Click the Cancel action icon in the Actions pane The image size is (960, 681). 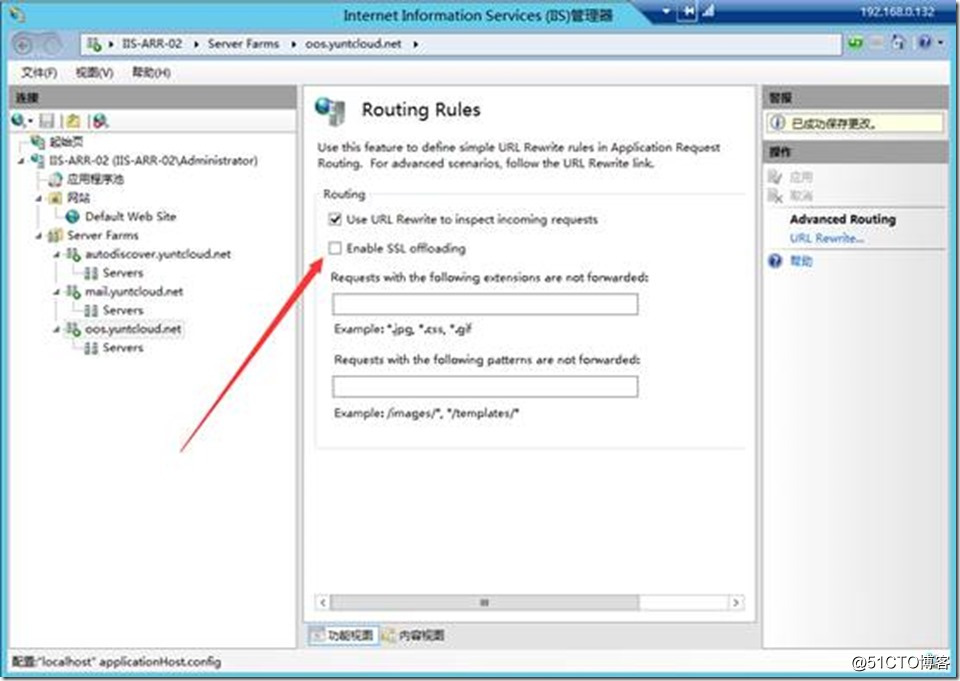coord(775,195)
